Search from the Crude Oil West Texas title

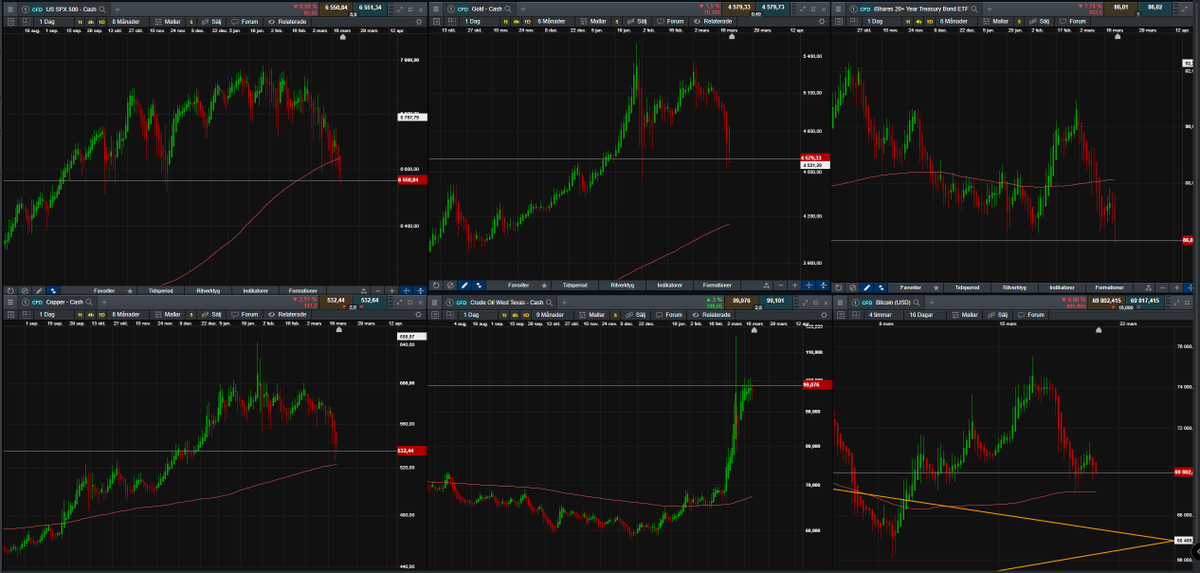pos(549,302)
